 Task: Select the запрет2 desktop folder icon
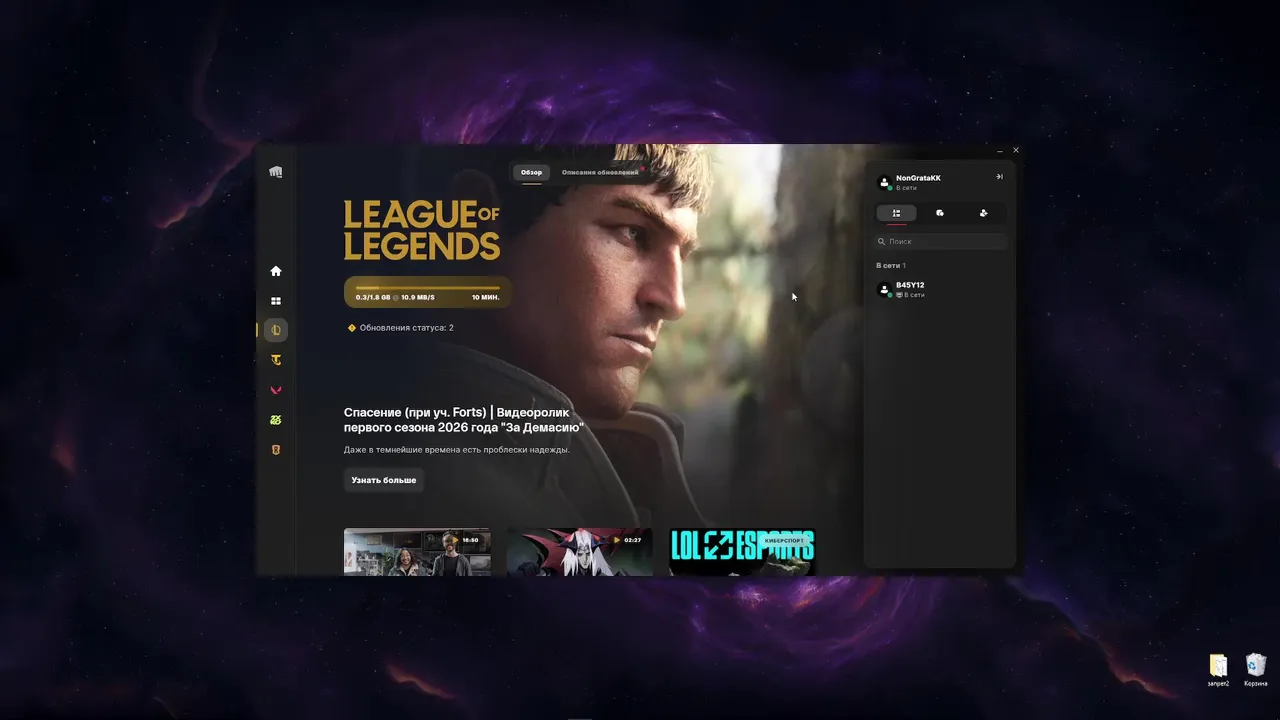point(1218,670)
